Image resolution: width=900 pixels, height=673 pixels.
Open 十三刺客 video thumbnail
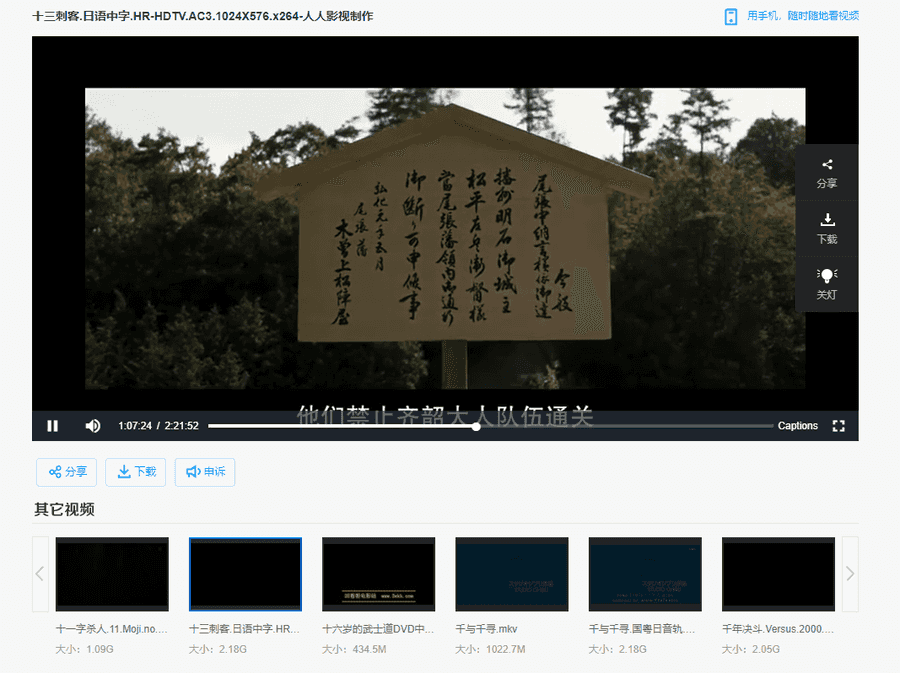[x=245, y=574]
